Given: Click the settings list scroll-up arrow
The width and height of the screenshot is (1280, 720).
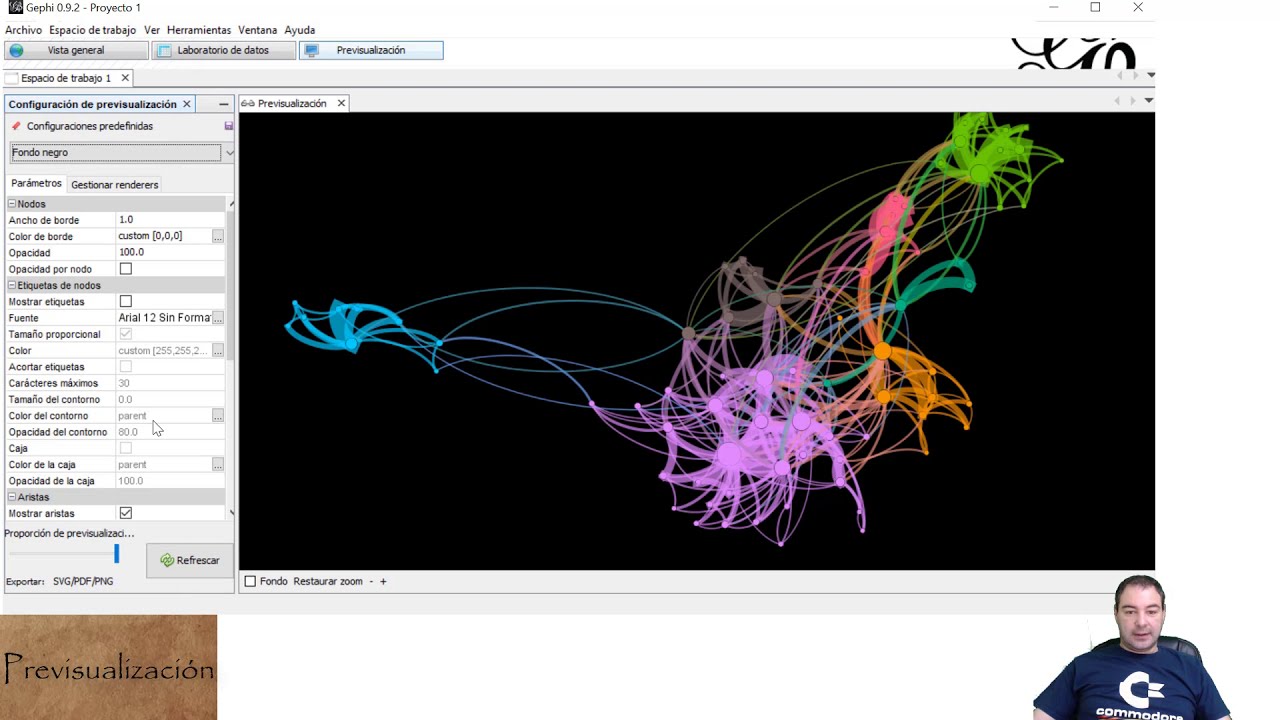Looking at the screenshot, I should pos(232,204).
